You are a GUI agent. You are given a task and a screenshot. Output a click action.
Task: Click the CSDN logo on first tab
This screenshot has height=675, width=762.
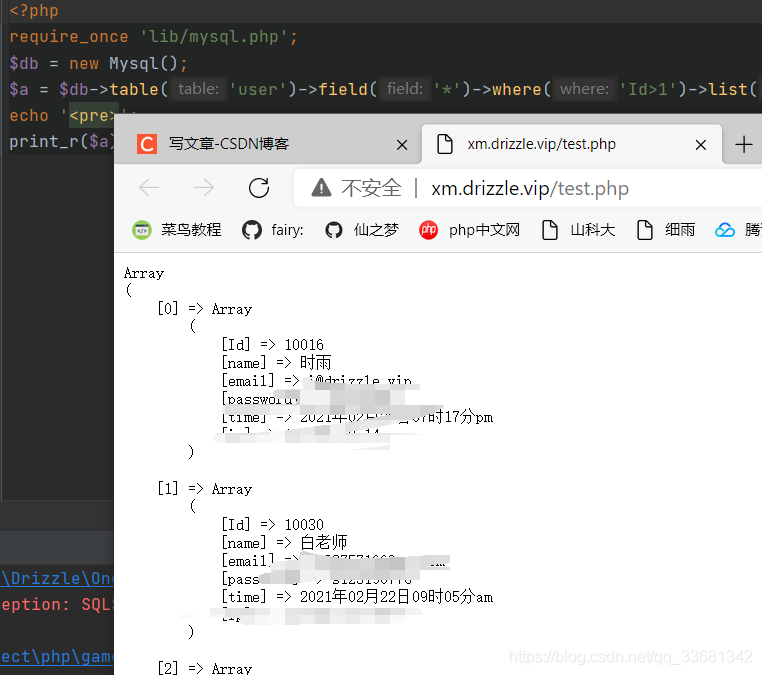(x=147, y=144)
